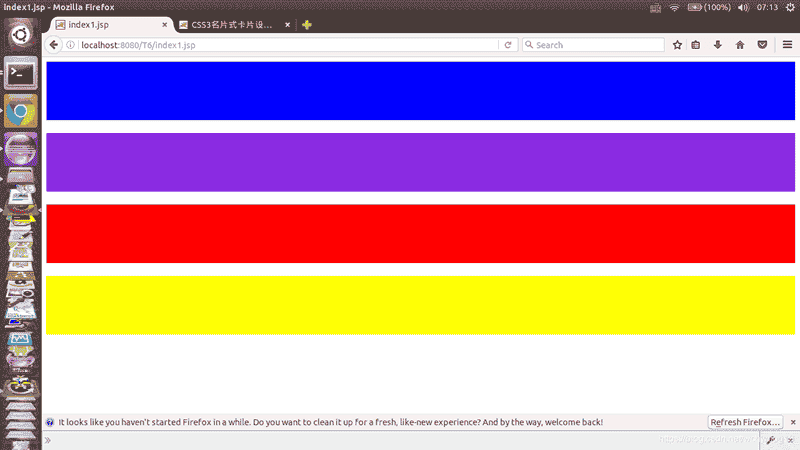Reload the page with the refresh icon
This screenshot has width=800, height=450.
point(508,45)
